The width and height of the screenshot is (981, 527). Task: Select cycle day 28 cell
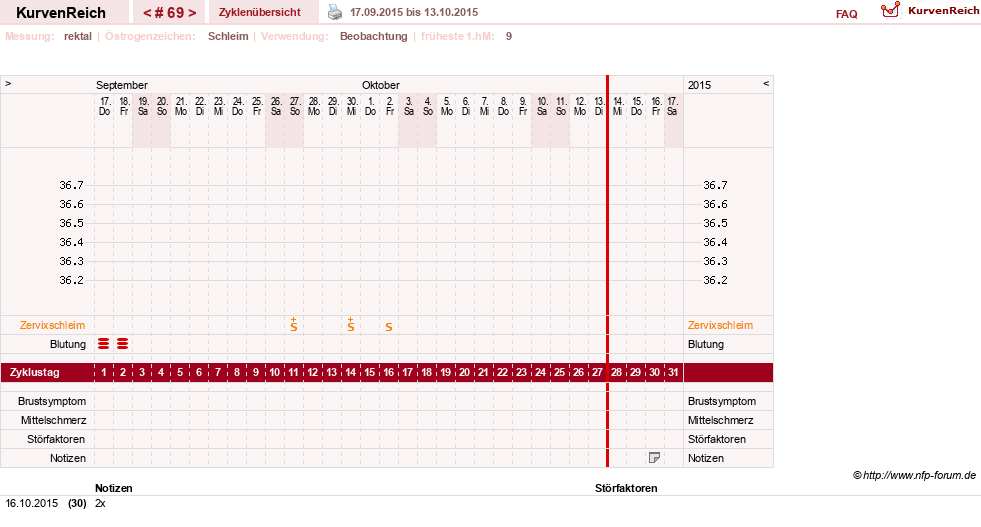pos(616,372)
